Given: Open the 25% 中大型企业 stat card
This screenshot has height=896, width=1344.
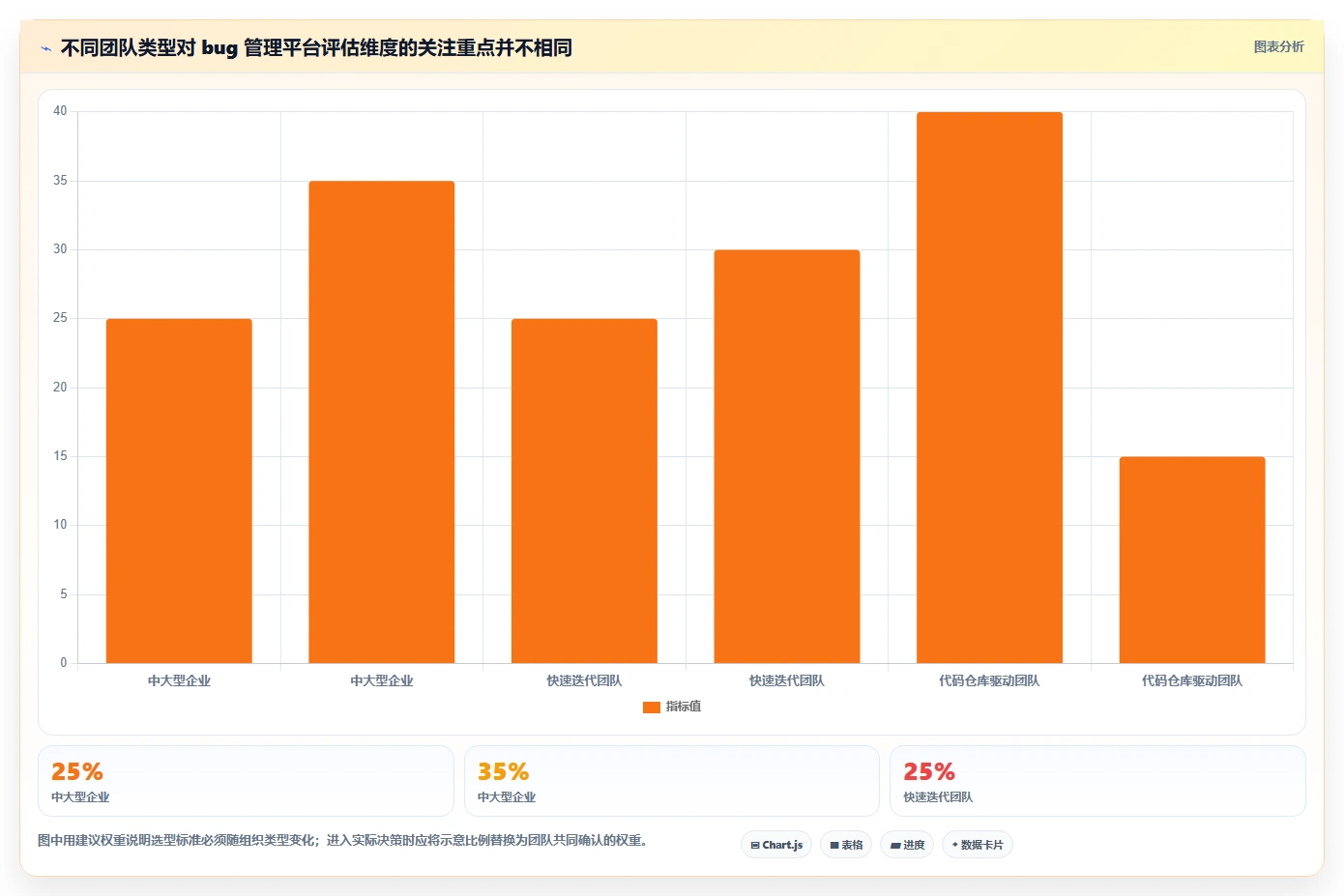Looking at the screenshot, I should (246, 781).
